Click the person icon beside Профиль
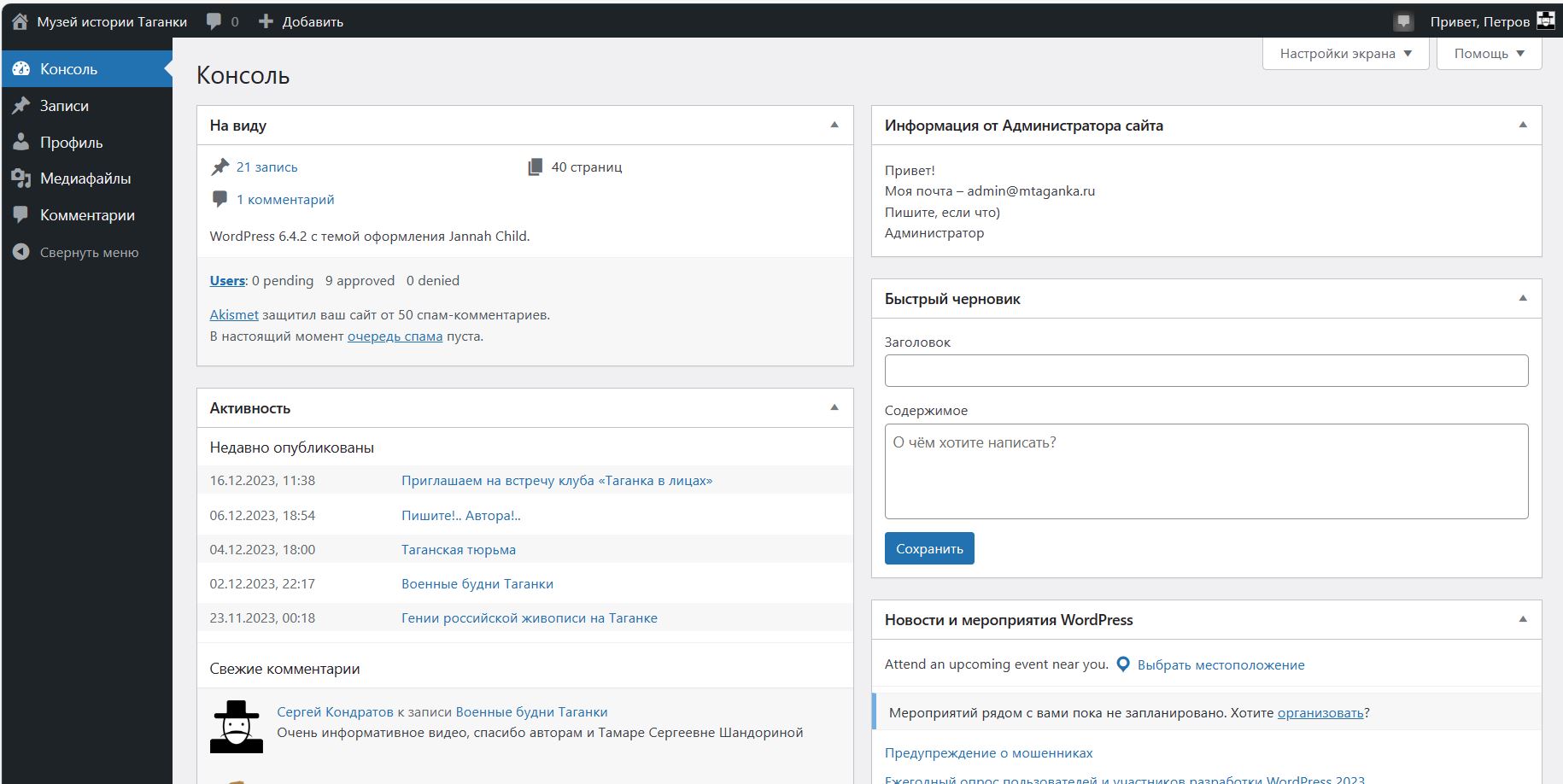 coord(21,142)
